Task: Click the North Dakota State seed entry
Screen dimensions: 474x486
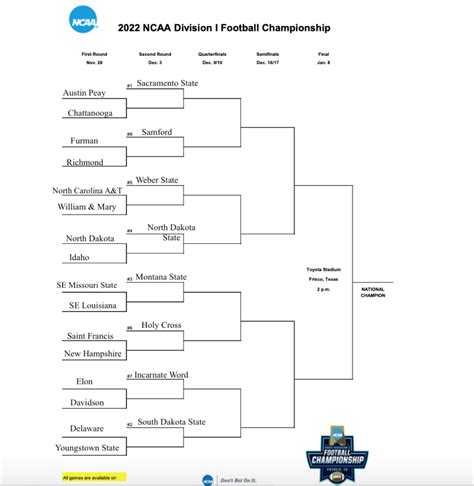Action: coord(171,232)
